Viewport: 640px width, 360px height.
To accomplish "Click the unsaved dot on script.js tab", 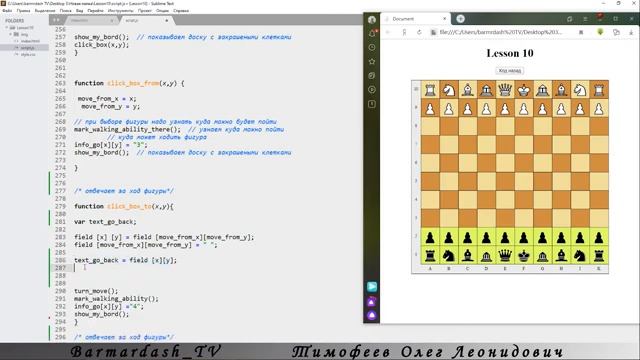I will pyautogui.click(x=167, y=20).
